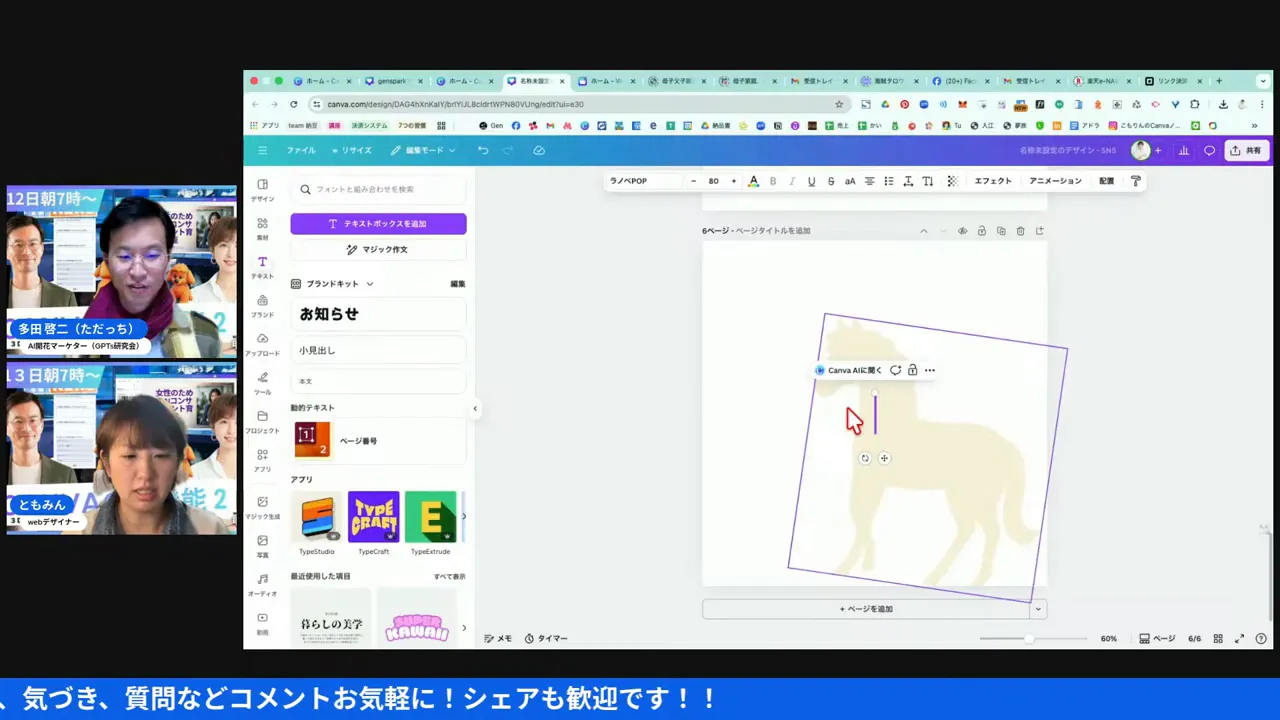This screenshot has width=1280, height=720.
Task: Click the エフェクト button in the toolbar
Action: 992,181
